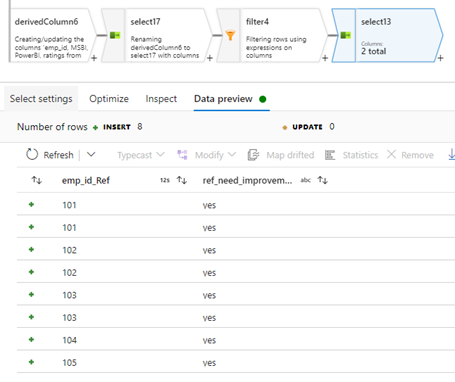Select the derivedColumn6 node

52,35
